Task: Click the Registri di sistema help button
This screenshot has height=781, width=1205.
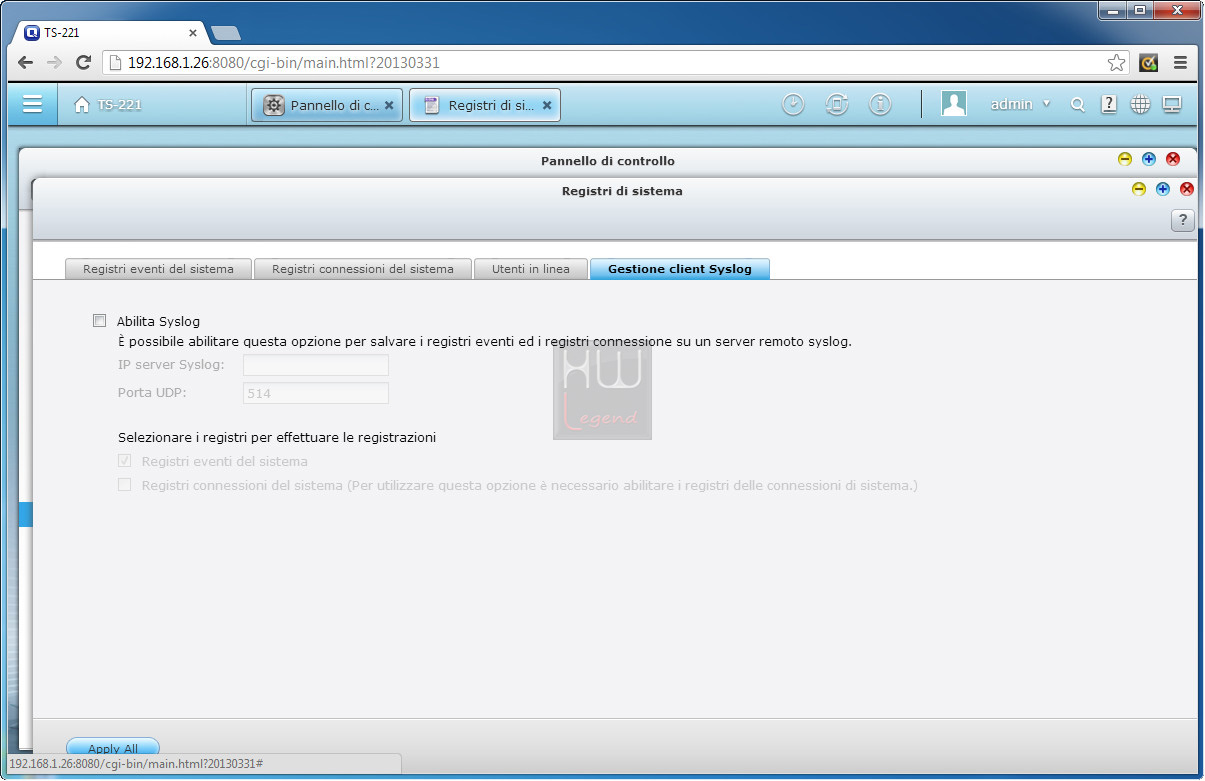Action: pyautogui.click(x=1182, y=221)
